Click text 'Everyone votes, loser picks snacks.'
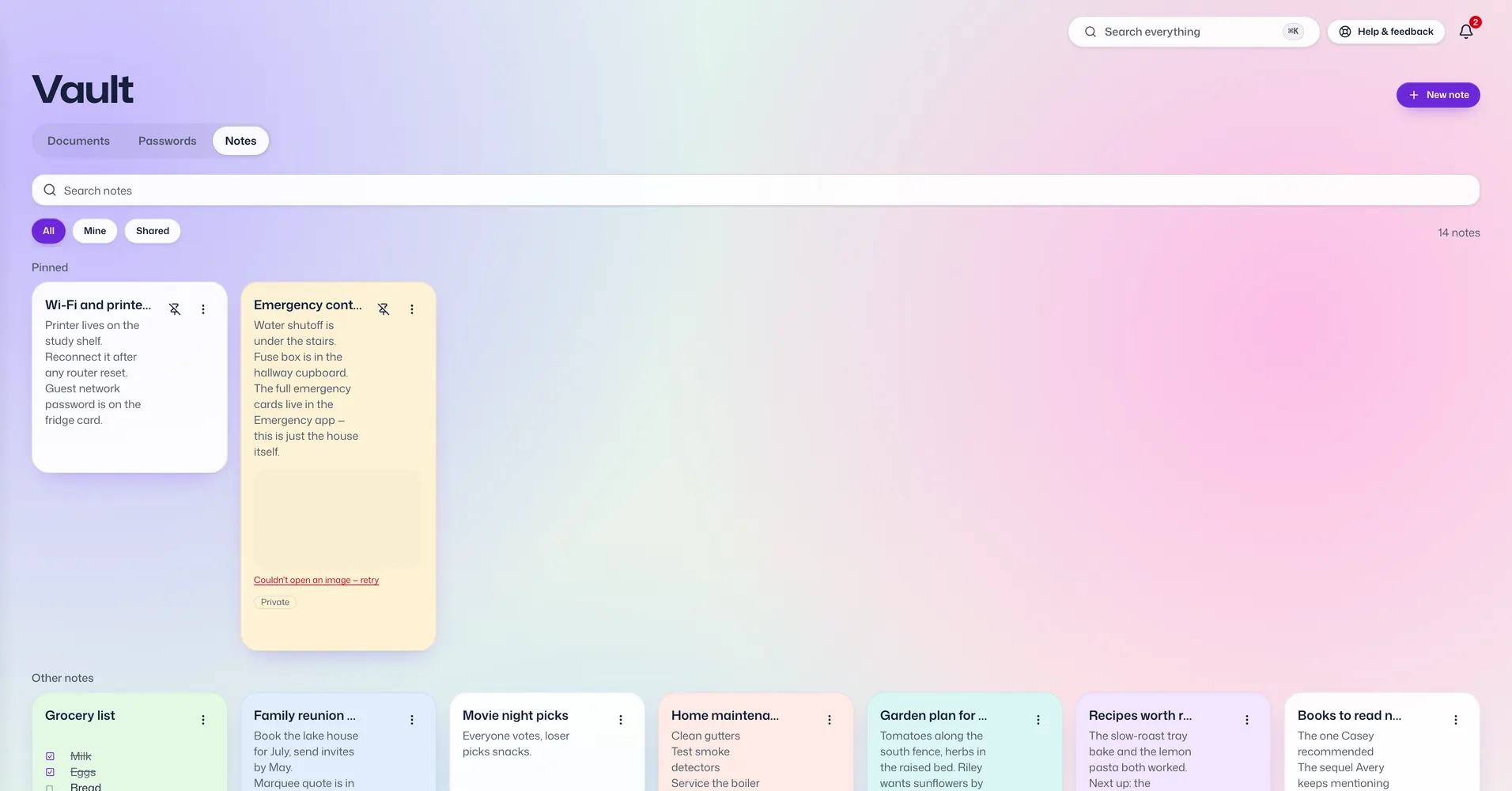 pyautogui.click(x=516, y=744)
